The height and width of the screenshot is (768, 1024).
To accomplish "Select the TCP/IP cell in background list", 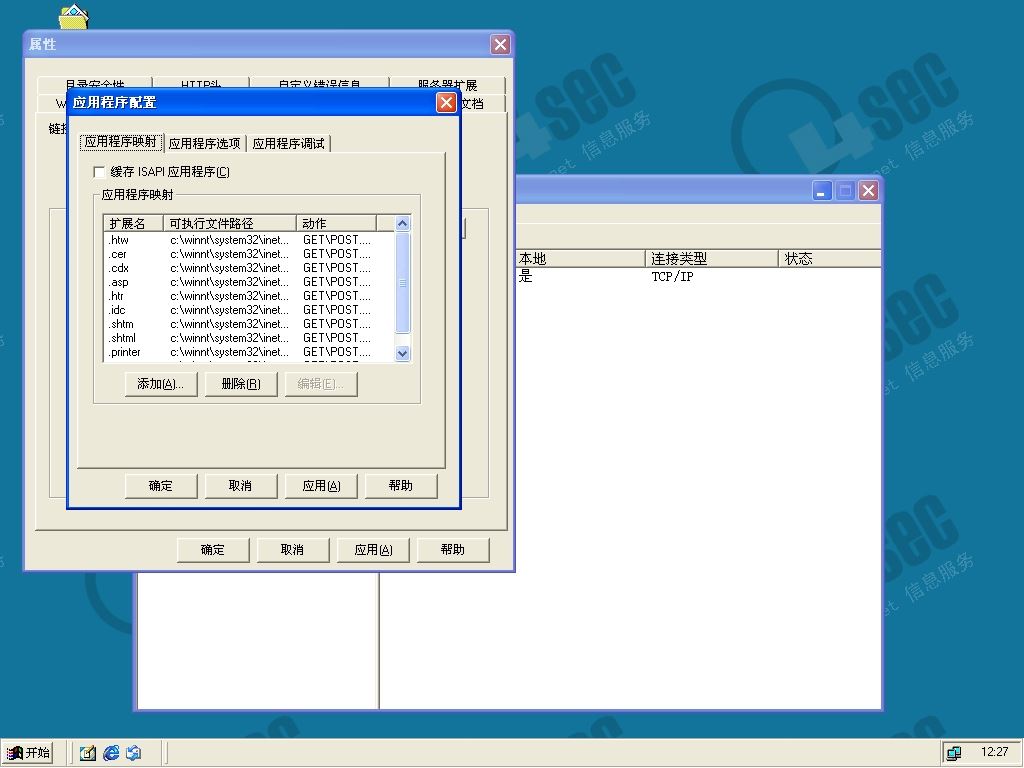I will coord(673,277).
